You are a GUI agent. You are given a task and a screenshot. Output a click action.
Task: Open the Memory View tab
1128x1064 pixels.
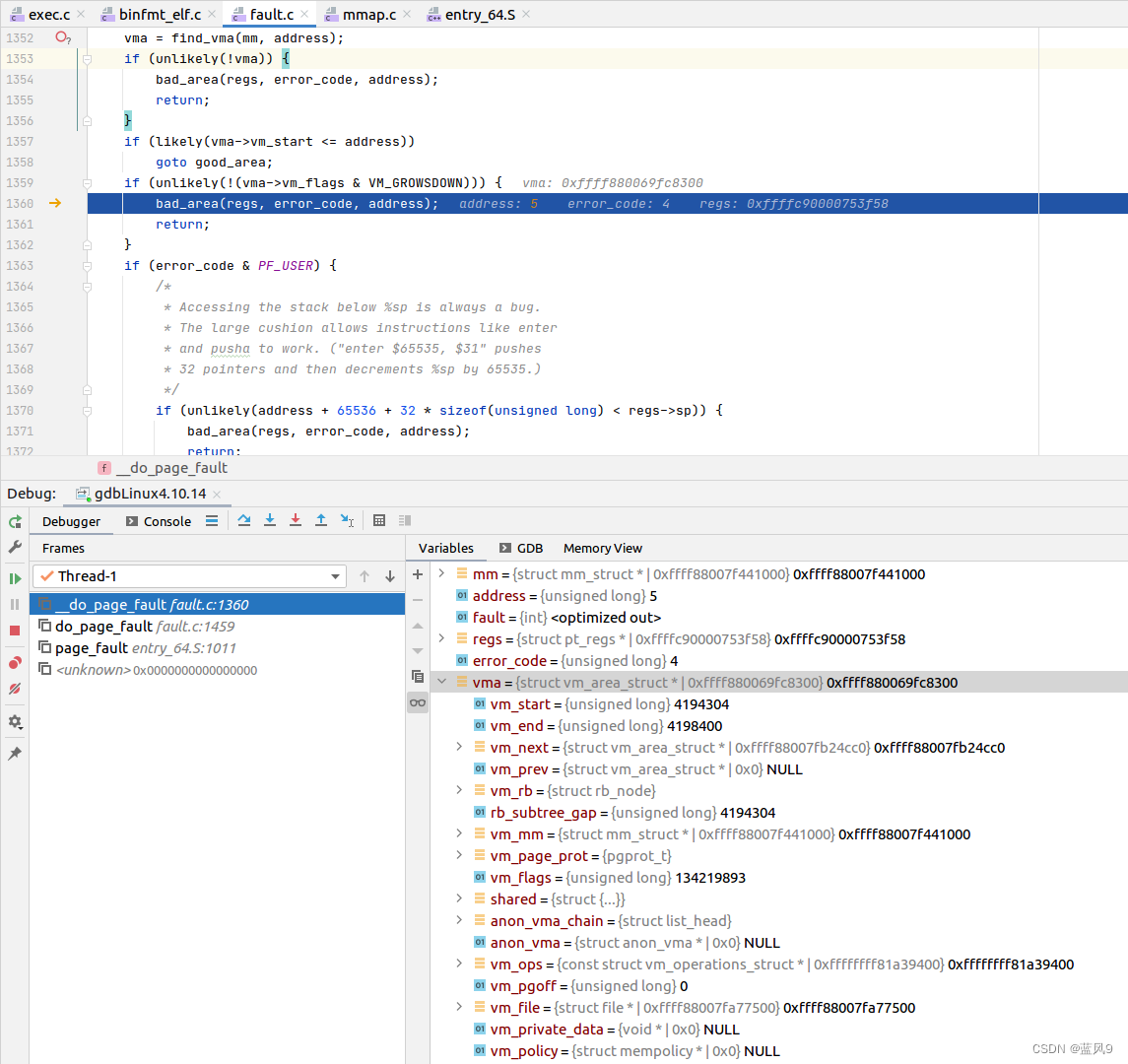pyautogui.click(x=603, y=548)
